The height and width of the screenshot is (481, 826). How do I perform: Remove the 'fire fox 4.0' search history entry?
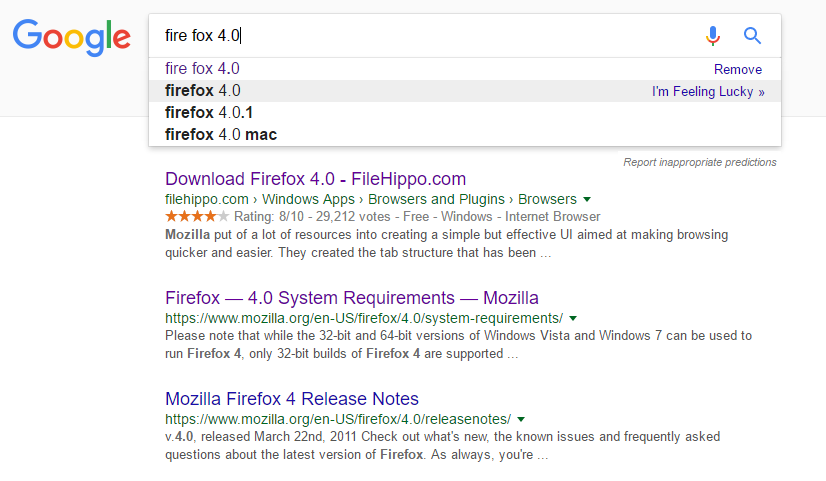pos(737,70)
